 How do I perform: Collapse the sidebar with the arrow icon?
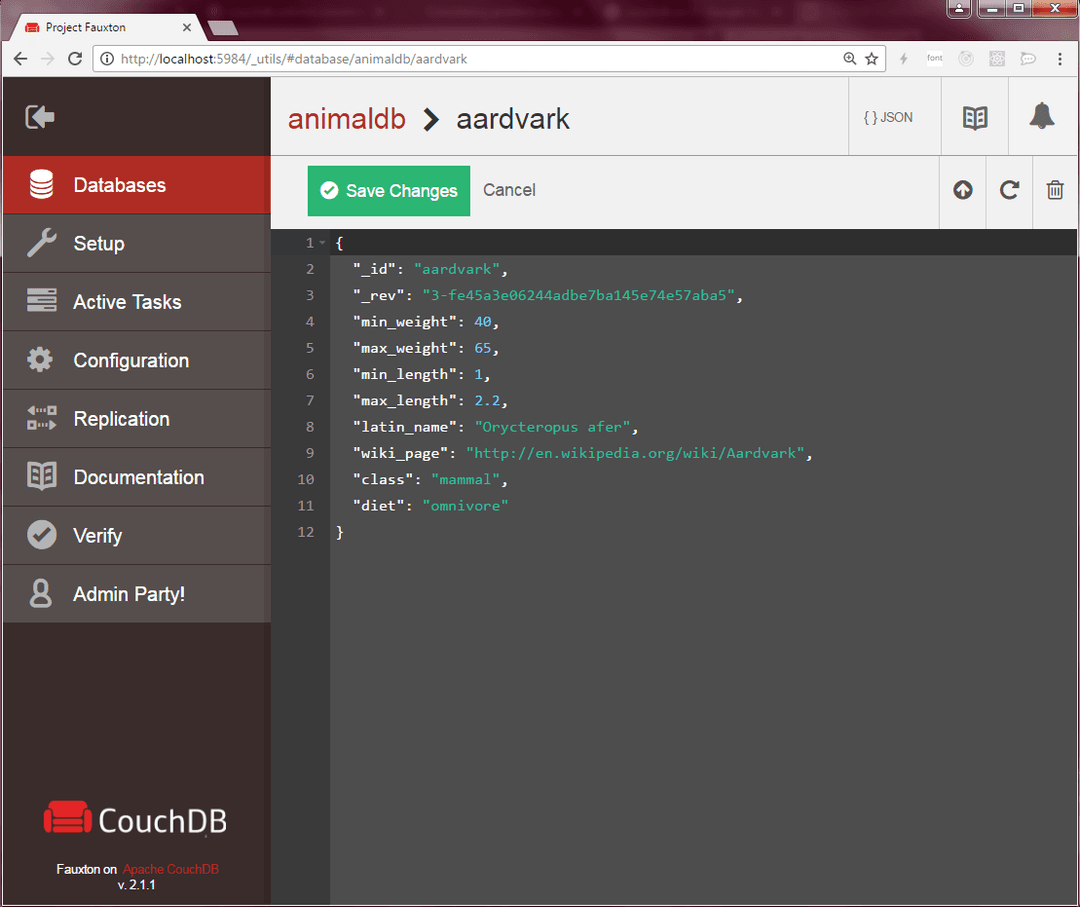pos(40,116)
